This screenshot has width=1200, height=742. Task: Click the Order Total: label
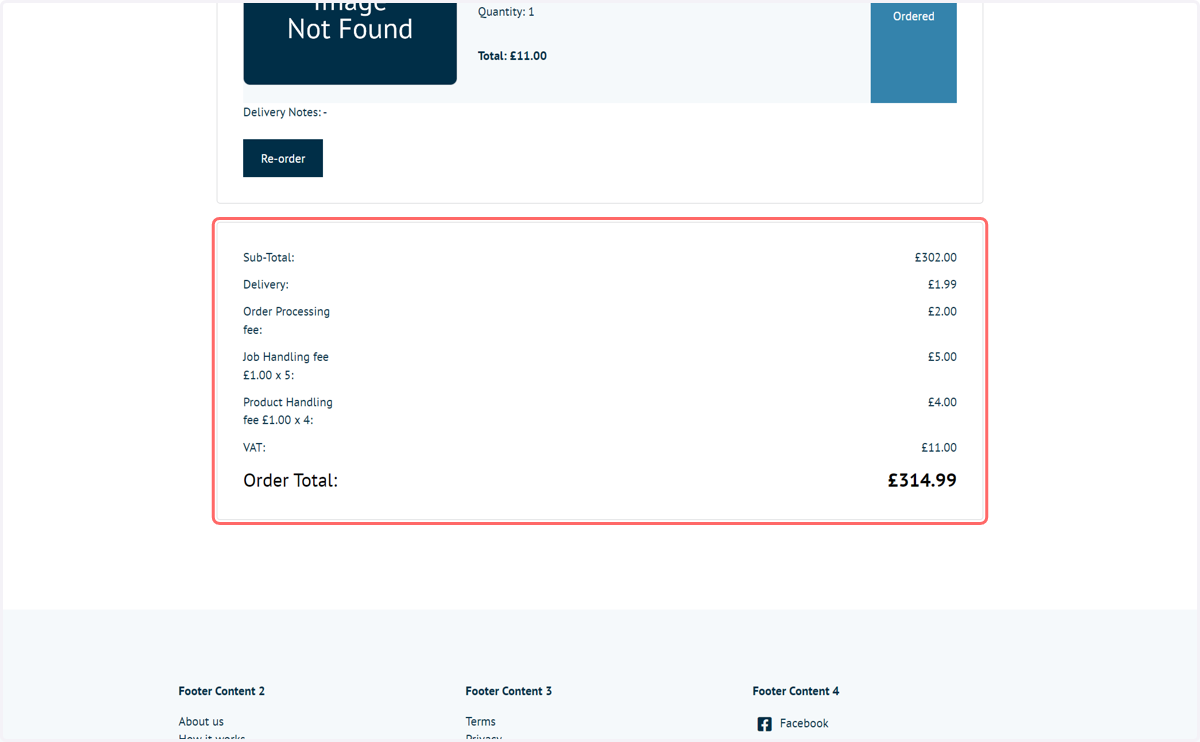coord(291,480)
